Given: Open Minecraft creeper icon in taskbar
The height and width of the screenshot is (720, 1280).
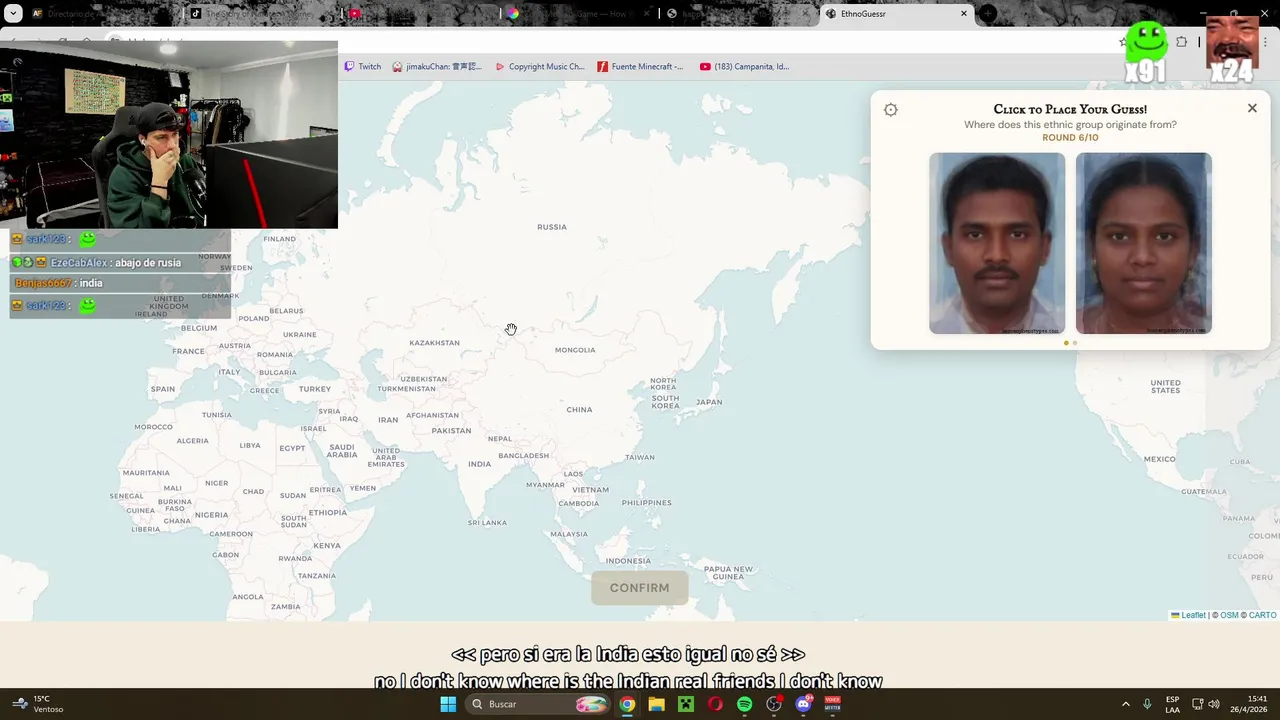Looking at the screenshot, I should (686, 704).
